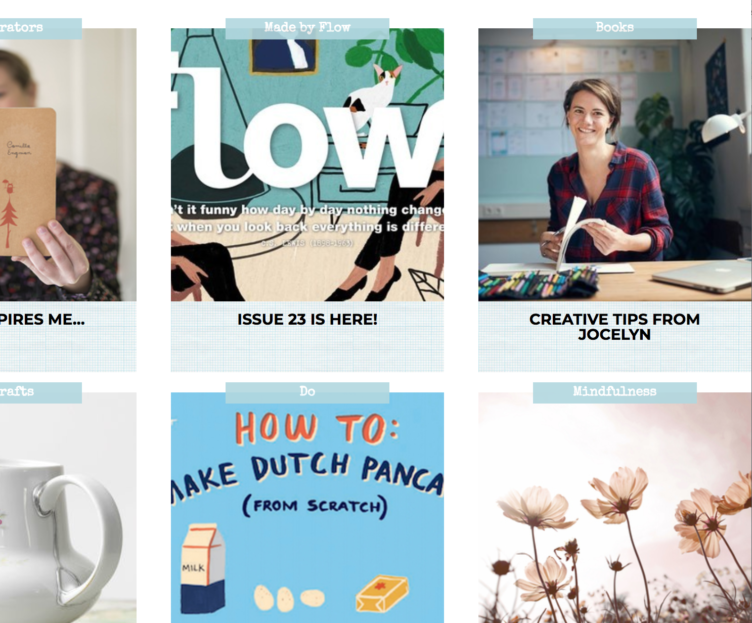752x623 pixels.
Task: Open the Made by Flow category label
Action: point(307,28)
